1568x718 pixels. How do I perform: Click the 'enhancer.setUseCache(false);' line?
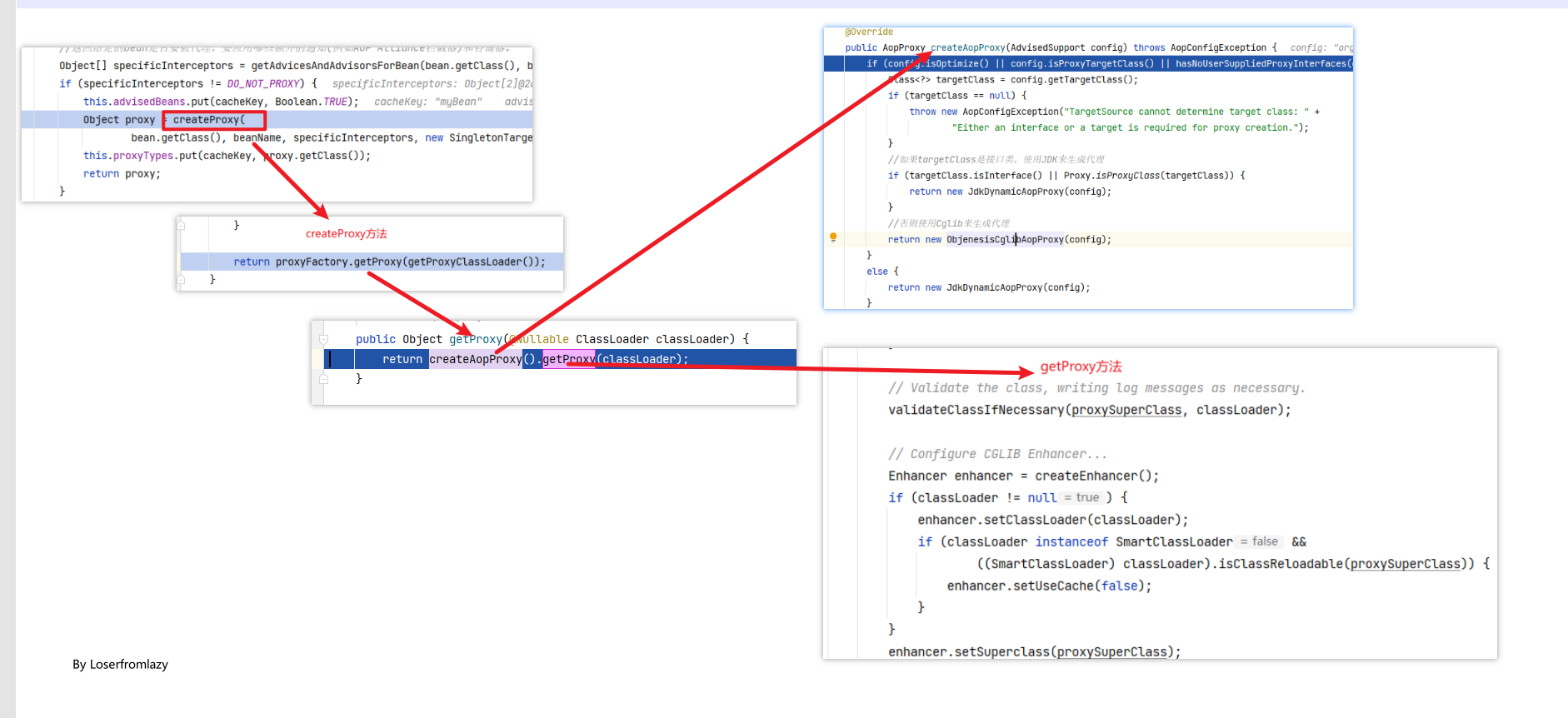pos(1050,586)
